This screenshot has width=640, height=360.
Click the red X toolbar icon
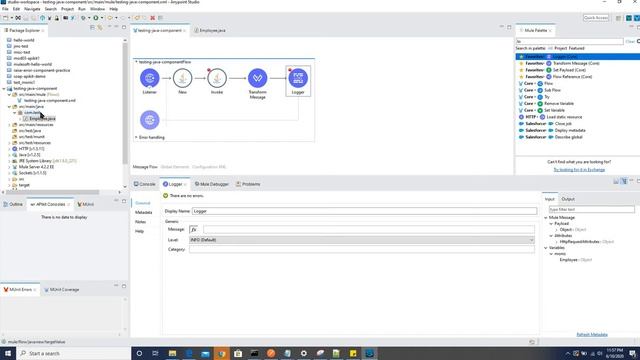pos(152,18)
